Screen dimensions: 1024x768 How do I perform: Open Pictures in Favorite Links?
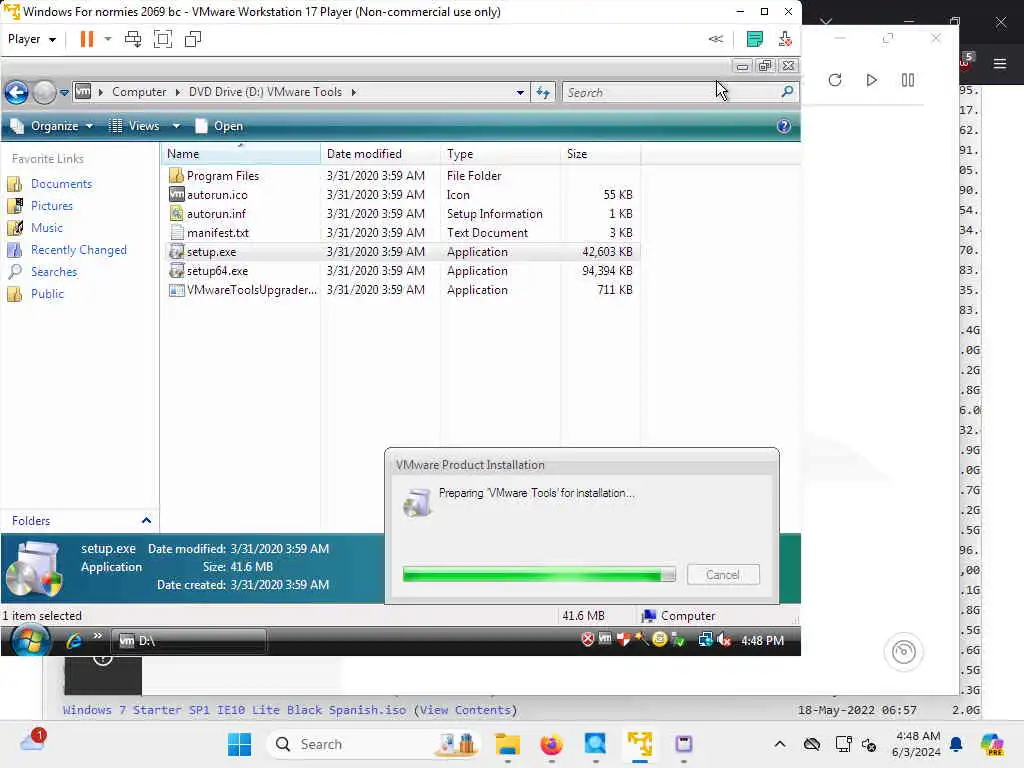tap(52, 206)
